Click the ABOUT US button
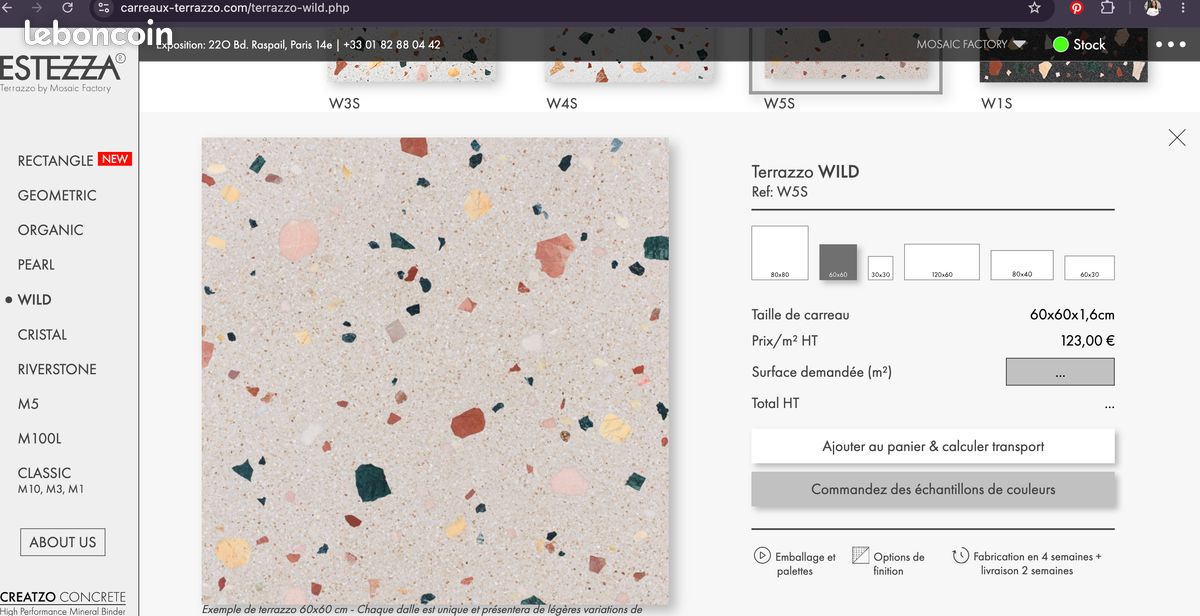 tap(63, 542)
